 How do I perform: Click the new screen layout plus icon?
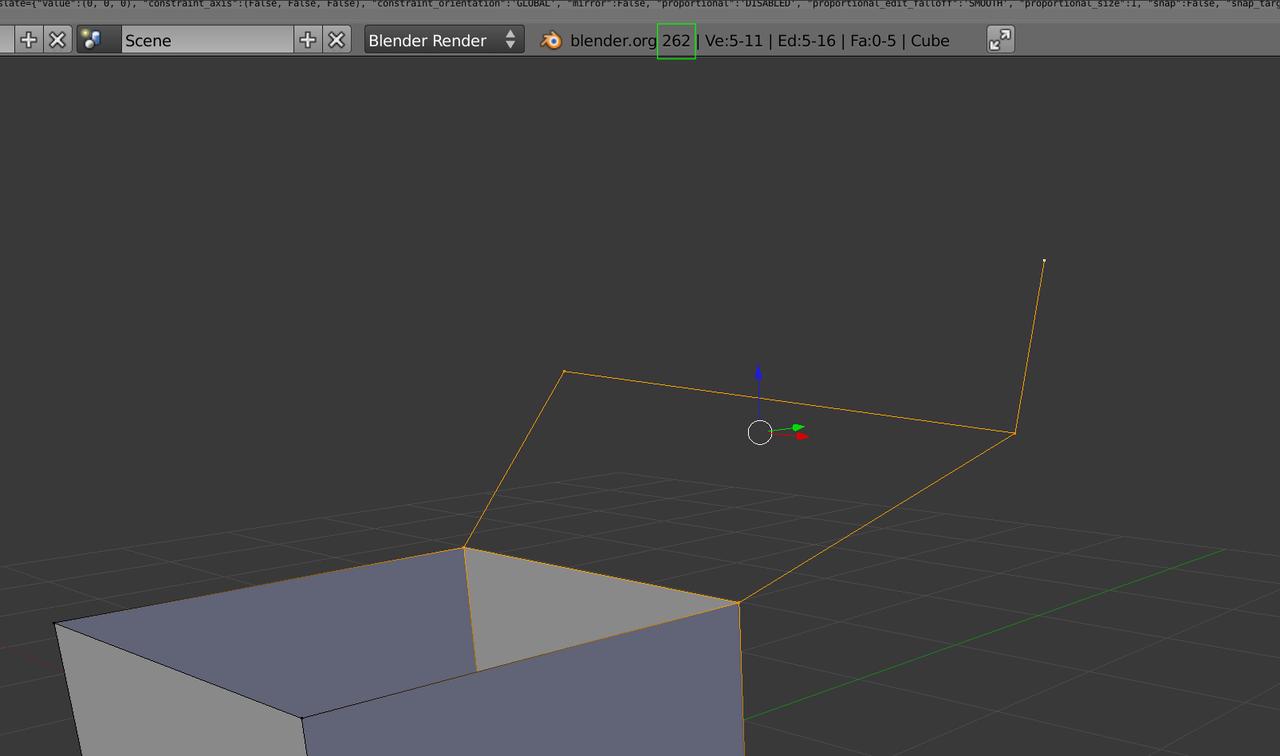28,40
